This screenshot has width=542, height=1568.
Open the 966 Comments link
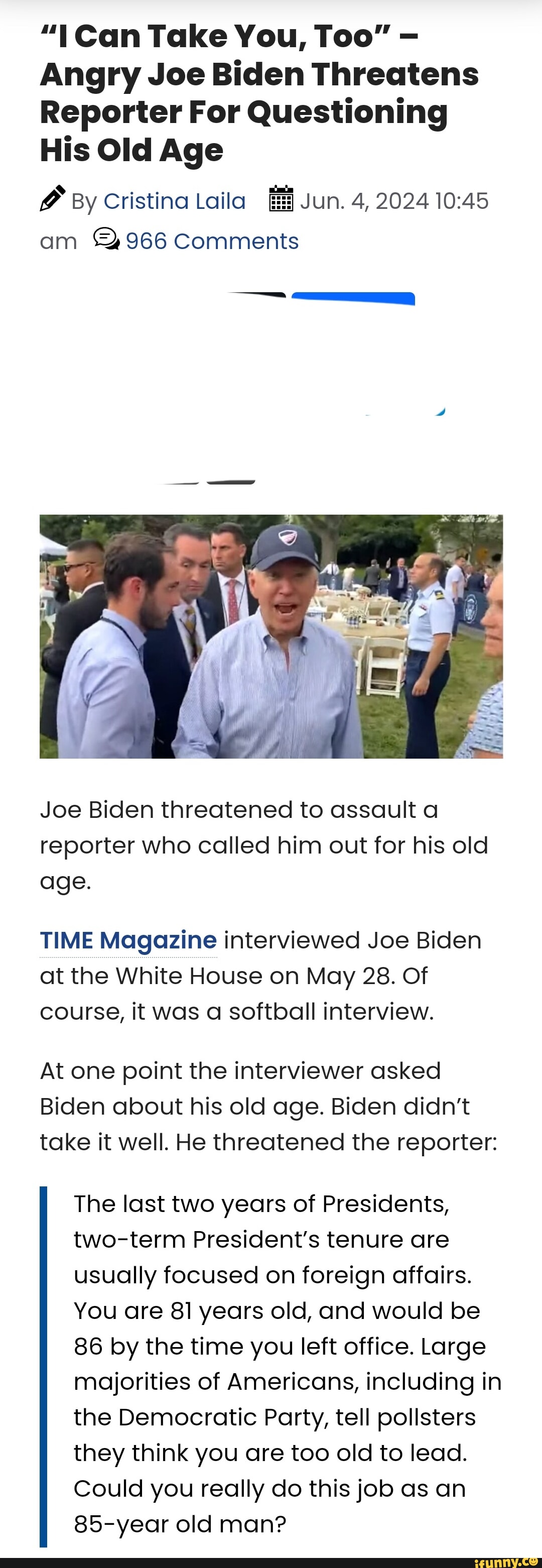pyautogui.click(x=212, y=241)
